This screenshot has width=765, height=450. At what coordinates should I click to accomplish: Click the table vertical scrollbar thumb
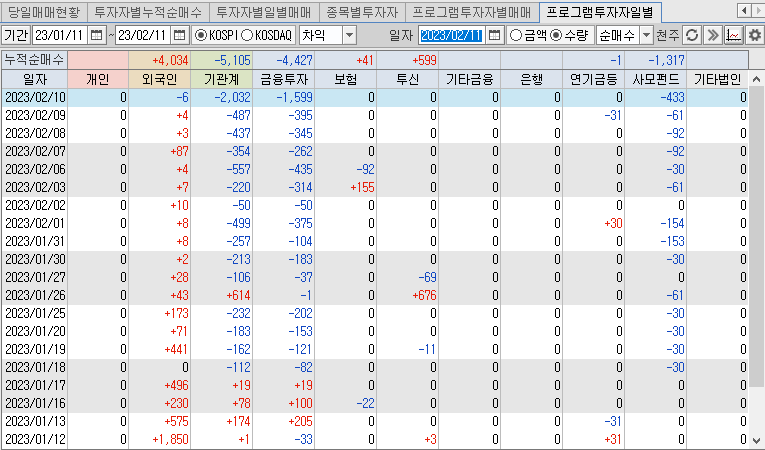(x=756, y=237)
